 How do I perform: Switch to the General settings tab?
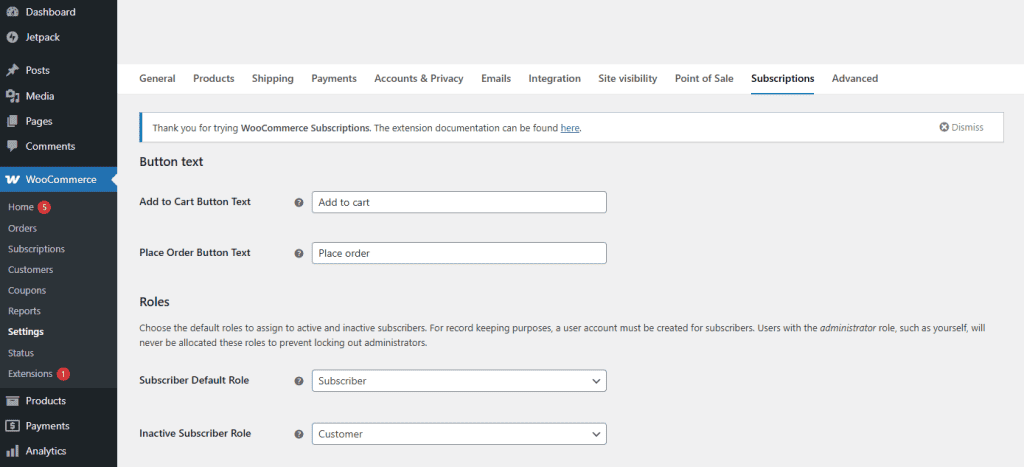pos(157,78)
